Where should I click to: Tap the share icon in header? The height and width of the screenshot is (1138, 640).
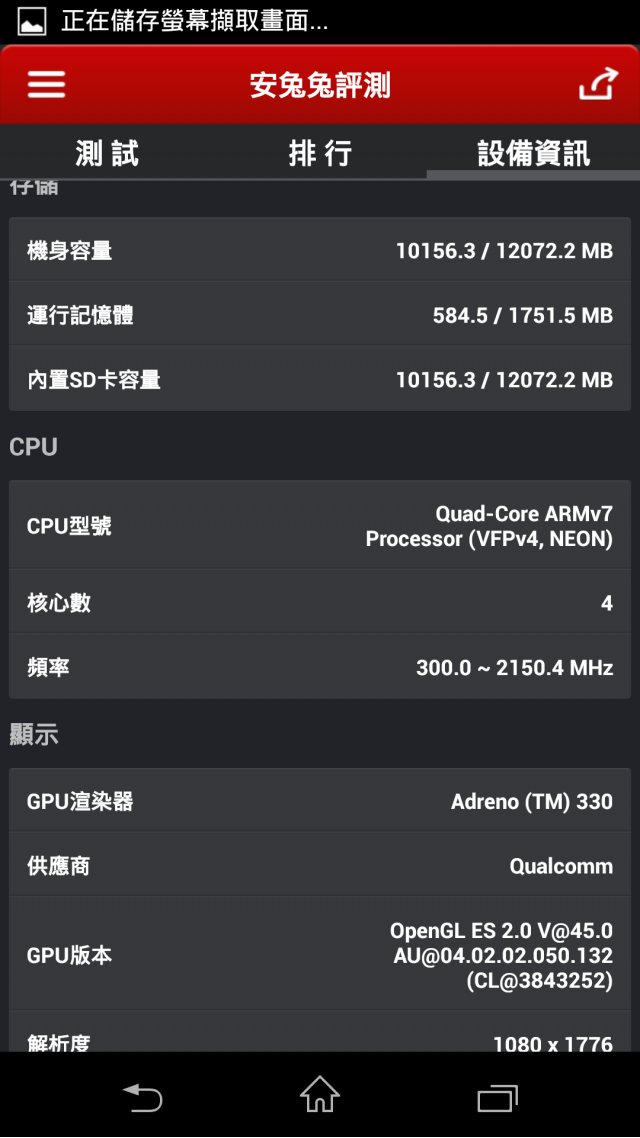(x=598, y=83)
